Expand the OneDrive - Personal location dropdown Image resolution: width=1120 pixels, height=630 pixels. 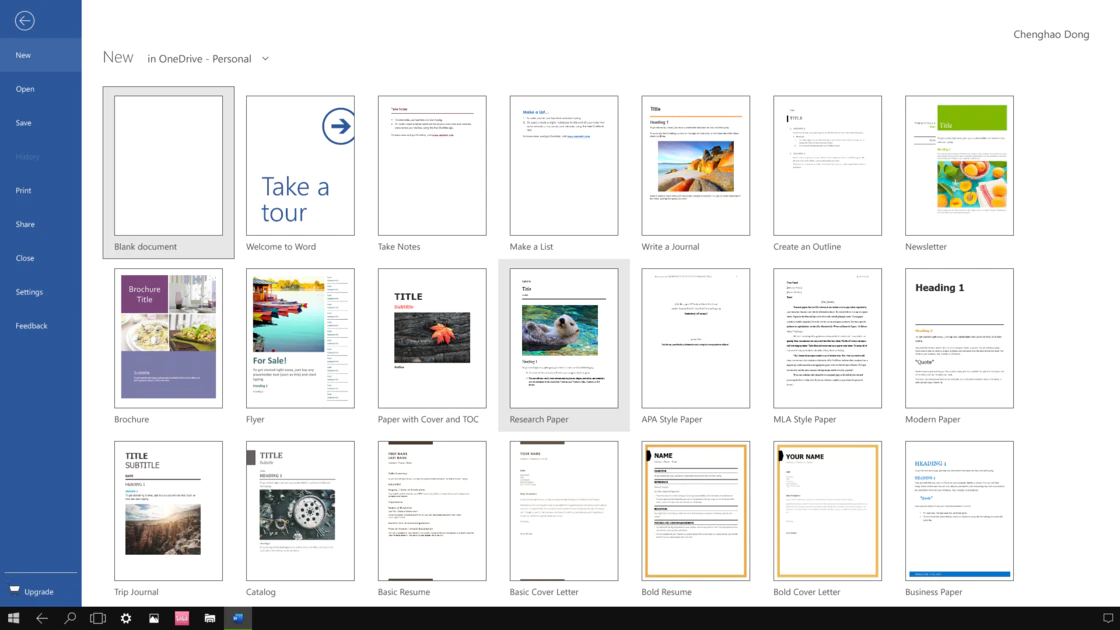point(265,59)
